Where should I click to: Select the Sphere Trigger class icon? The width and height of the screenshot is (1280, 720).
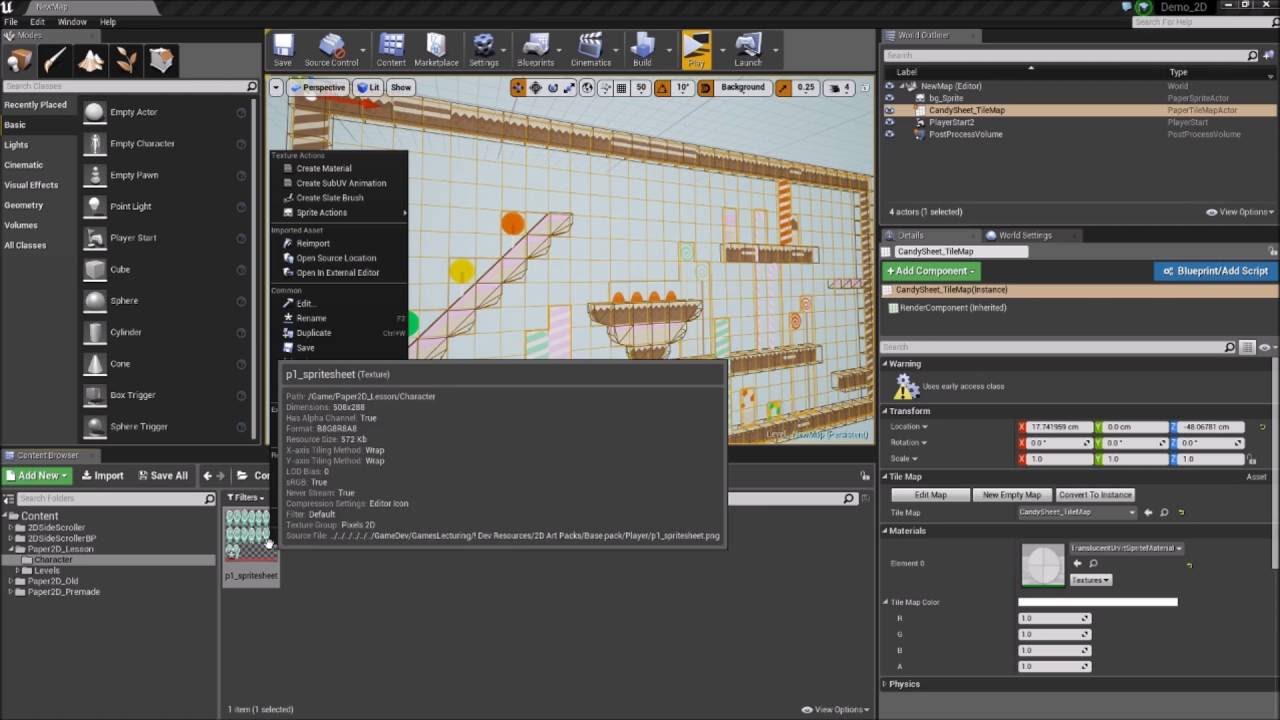(94, 426)
